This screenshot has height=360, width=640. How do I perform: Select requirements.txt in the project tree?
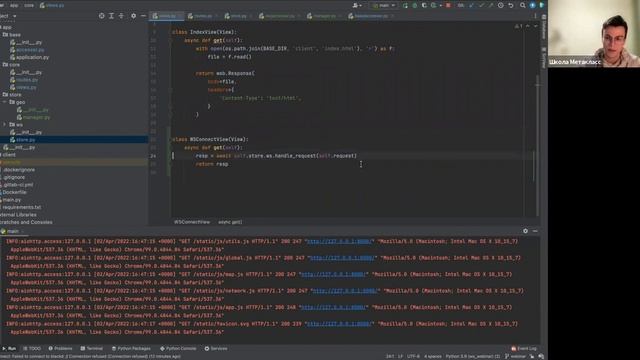pos(21,207)
